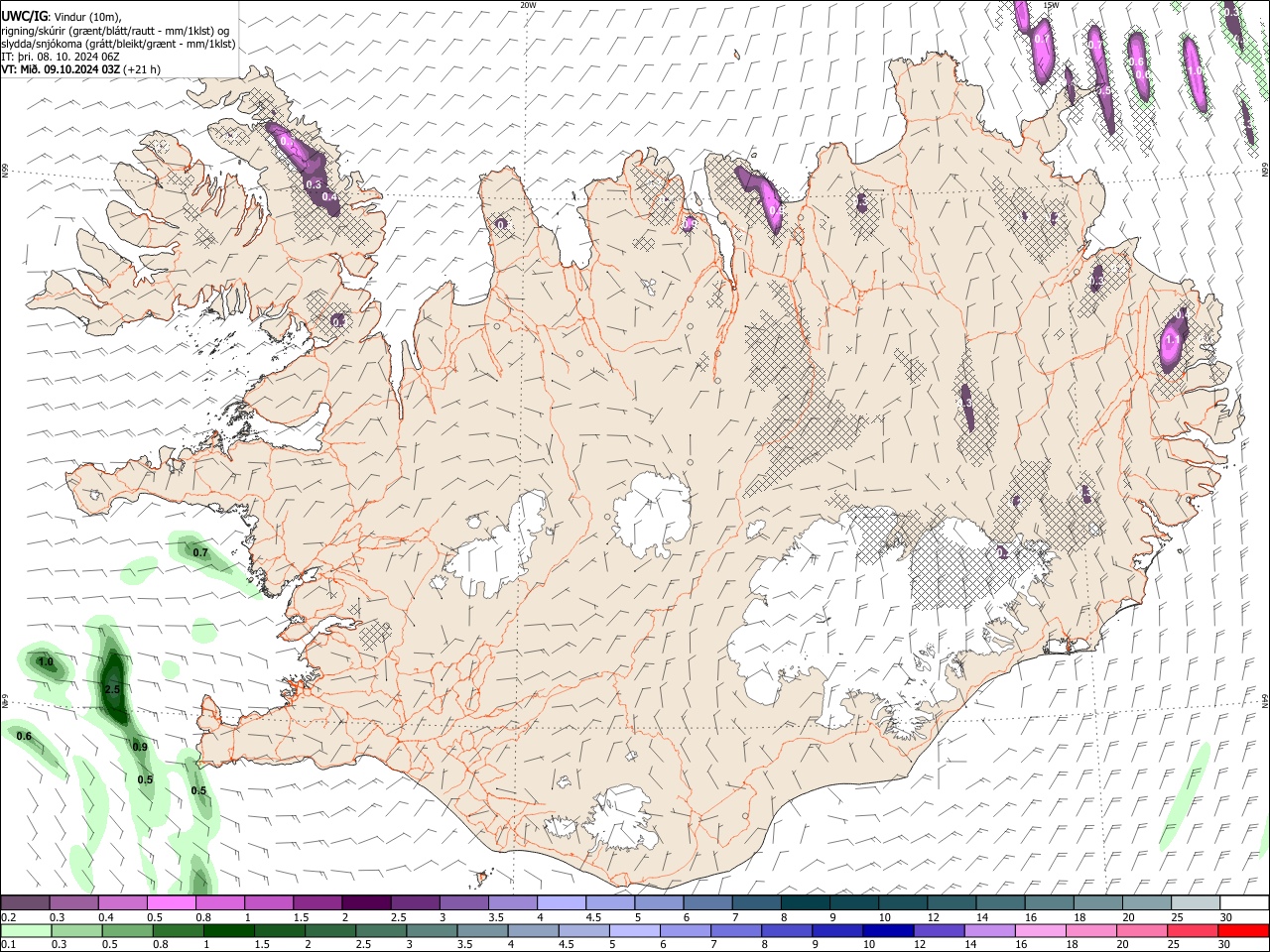
Task: Select the 'VT: Mið. 09.10.2024 03Z (+21 h)' line
Action: [x=80, y=69]
